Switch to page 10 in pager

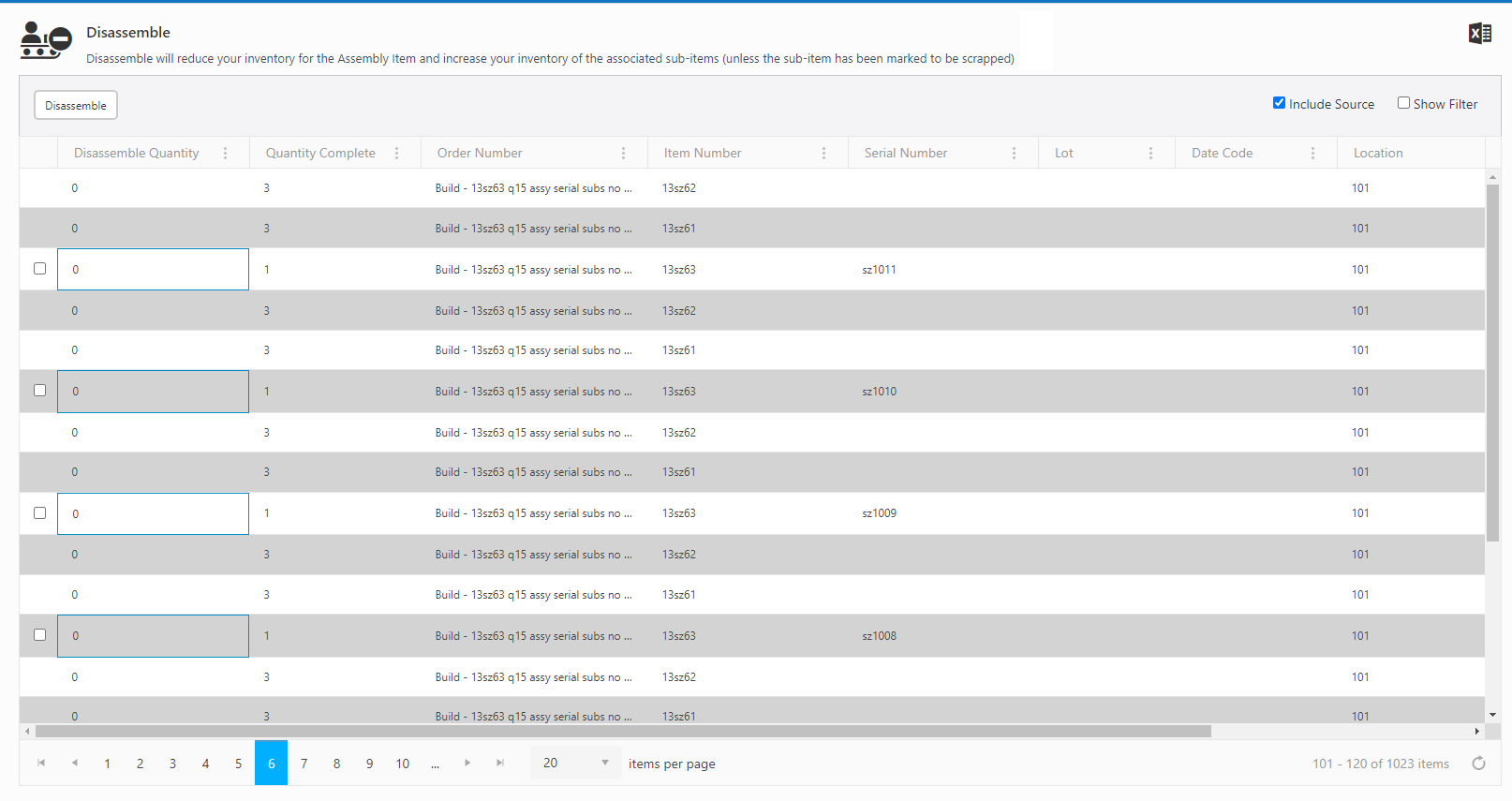pos(402,764)
